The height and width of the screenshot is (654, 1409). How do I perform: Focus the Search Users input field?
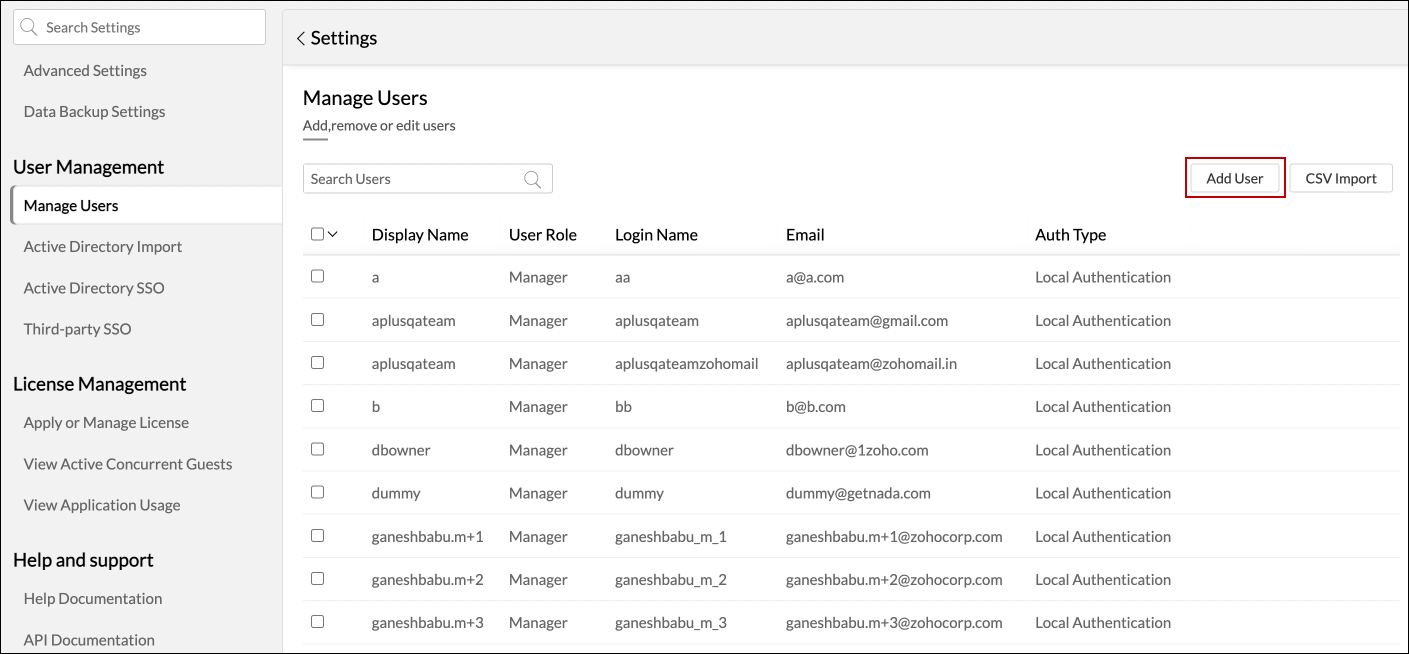click(x=410, y=179)
